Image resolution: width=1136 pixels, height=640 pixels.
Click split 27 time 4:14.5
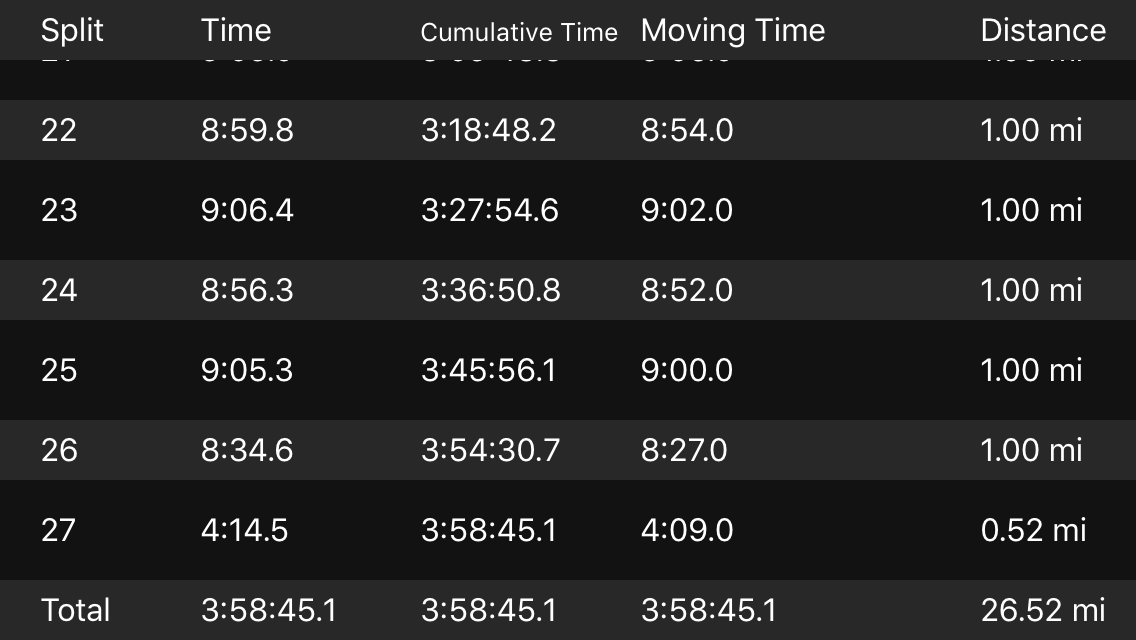(x=244, y=530)
